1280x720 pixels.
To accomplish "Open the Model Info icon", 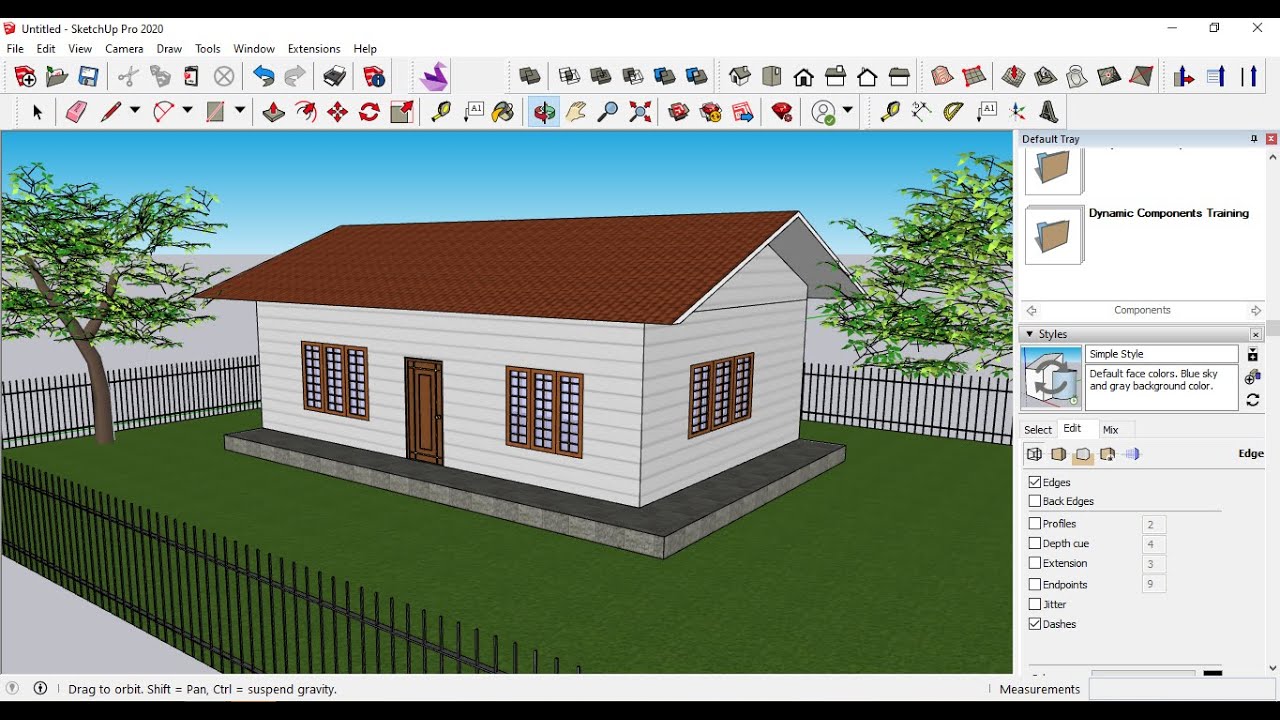I will (x=374, y=76).
